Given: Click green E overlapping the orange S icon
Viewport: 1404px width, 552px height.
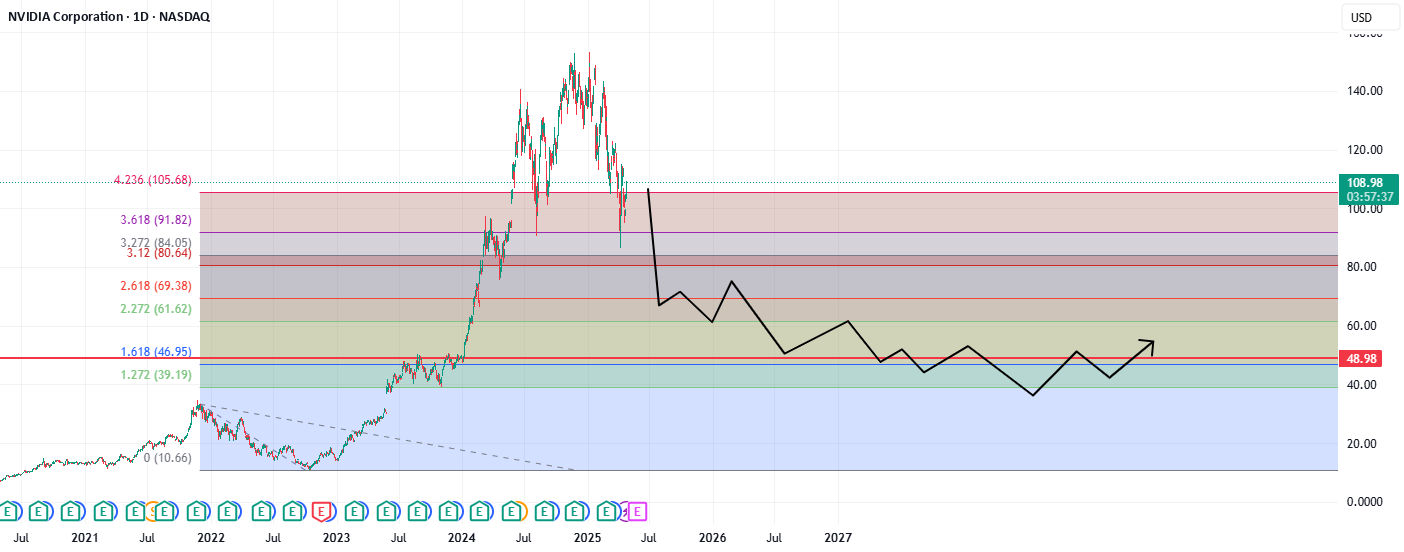Looking at the screenshot, I should 165,511.
